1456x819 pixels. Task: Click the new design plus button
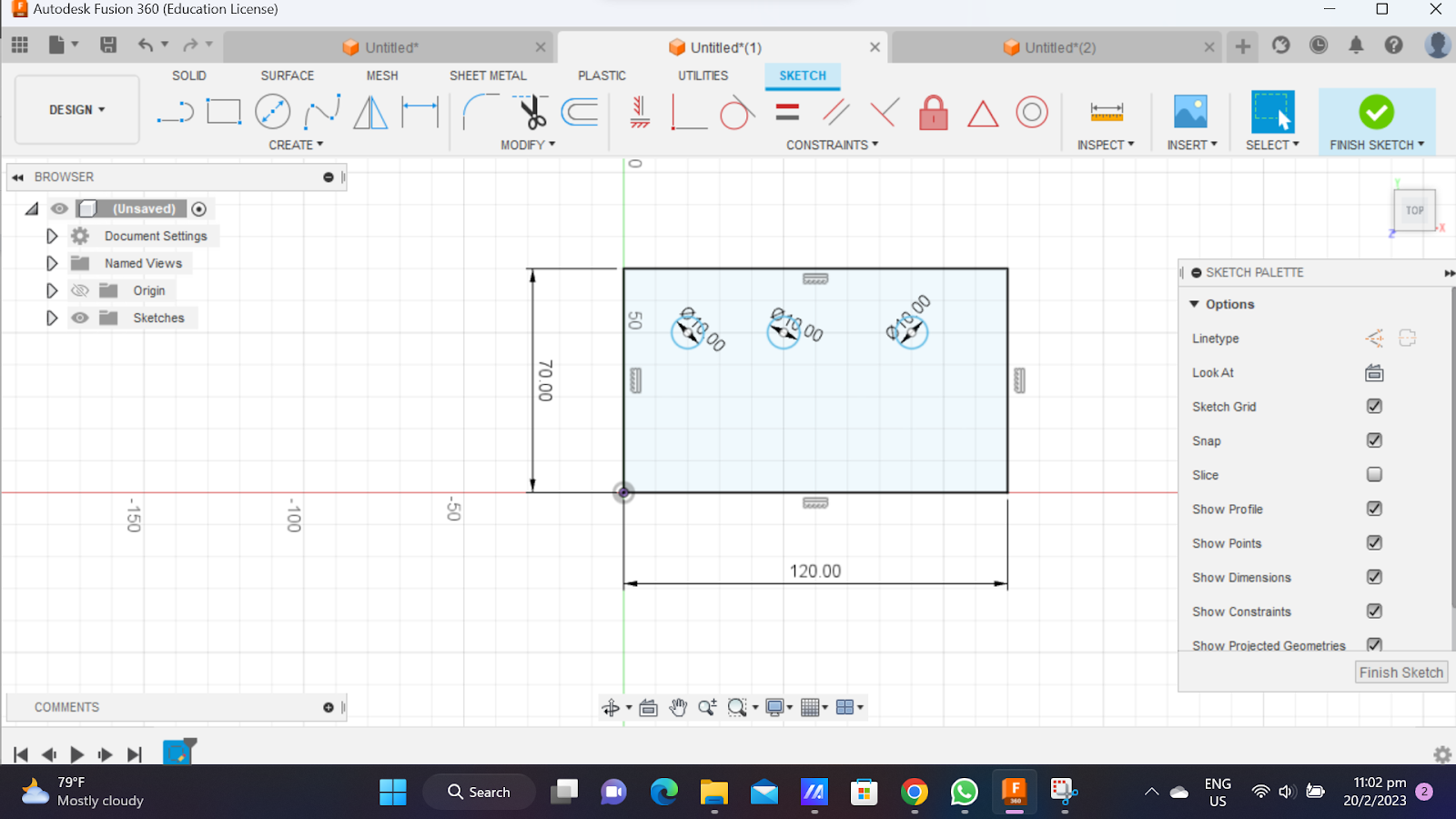pyautogui.click(x=1242, y=45)
